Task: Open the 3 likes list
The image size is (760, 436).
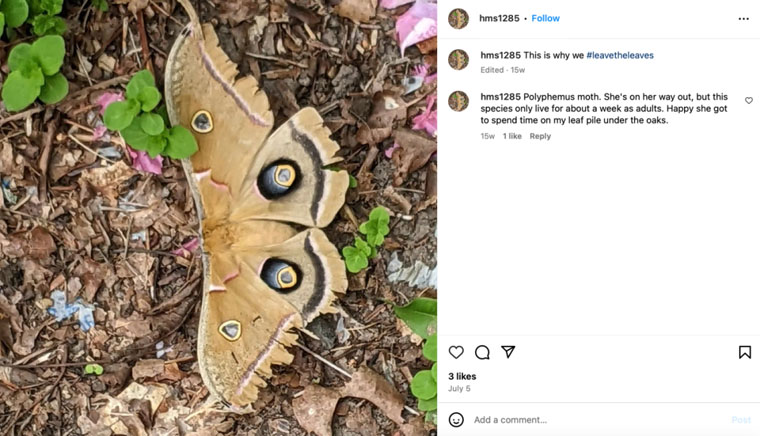Action: click(462, 377)
